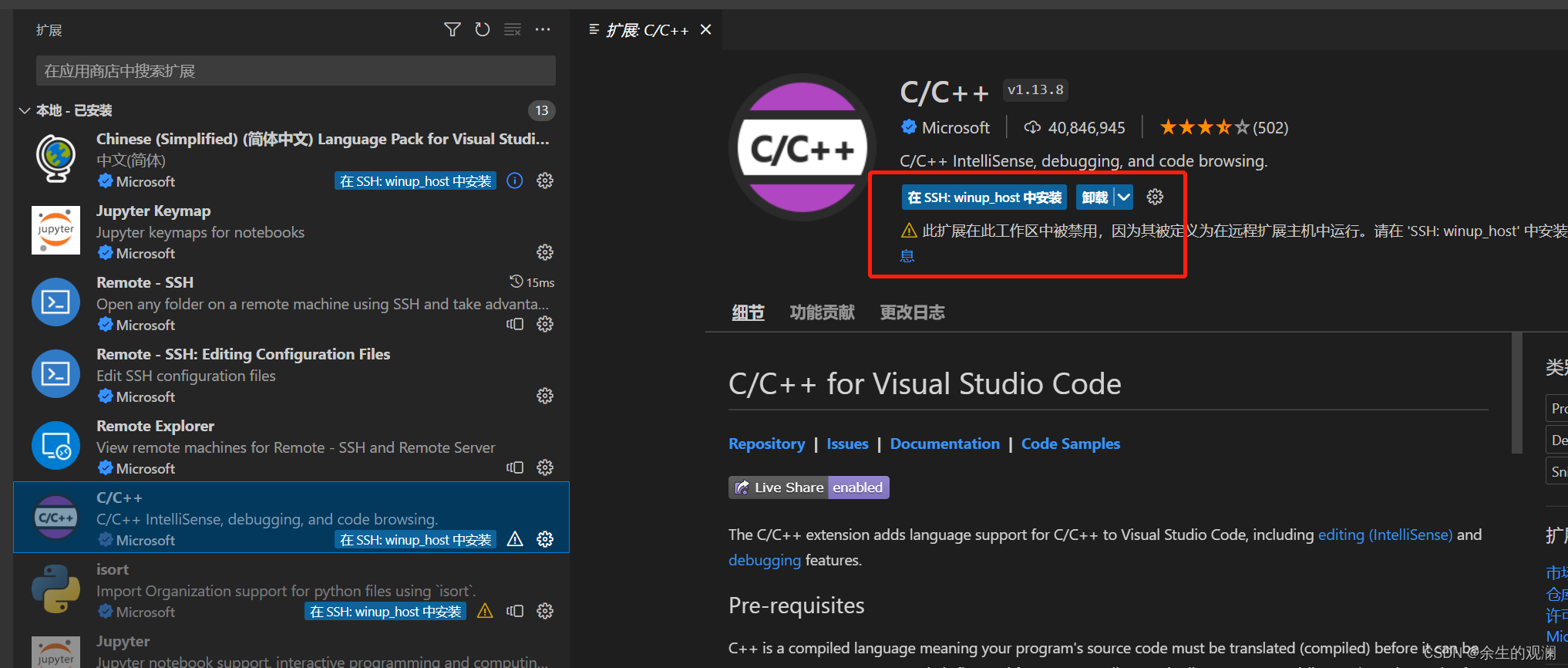Open the Issues link
This screenshot has height=668, width=1568.
[847, 444]
